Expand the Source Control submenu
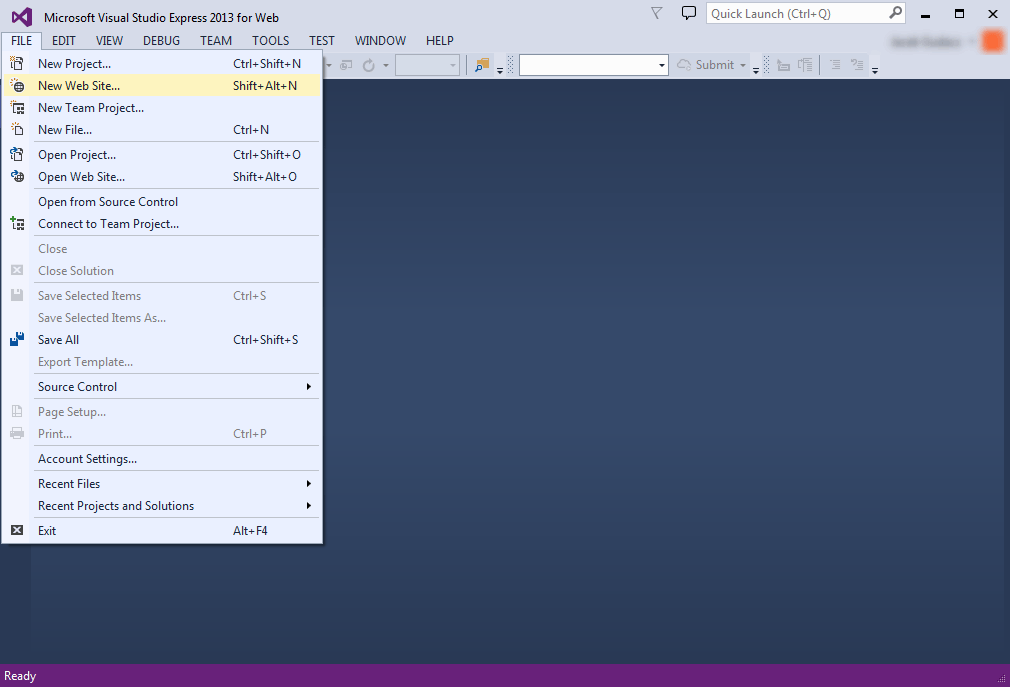1010x687 pixels. pyautogui.click(x=308, y=386)
